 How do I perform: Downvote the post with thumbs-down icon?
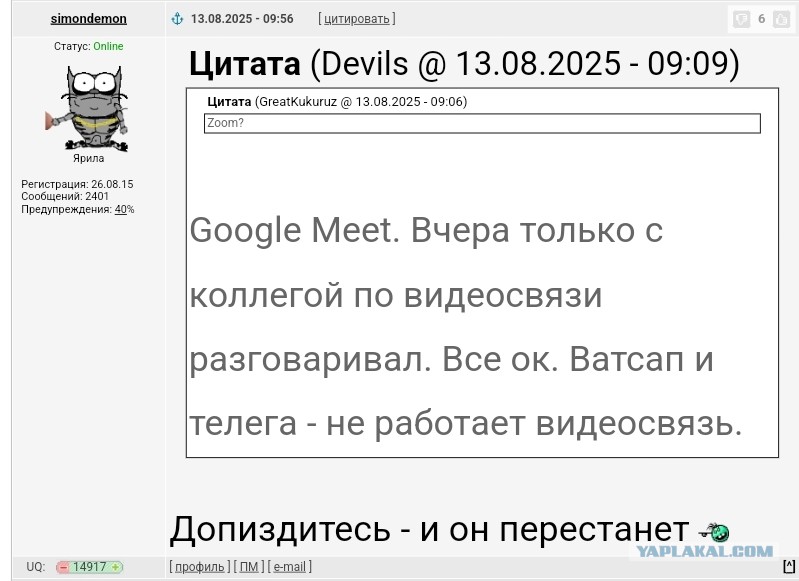[x=741, y=19]
